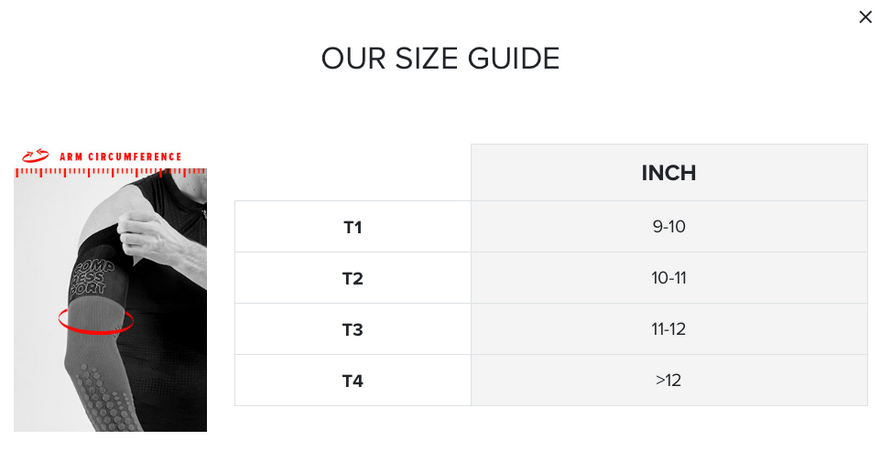Viewport: 880px width, 451px height.
Task: Select the T3 size row label
Action: [x=352, y=329]
